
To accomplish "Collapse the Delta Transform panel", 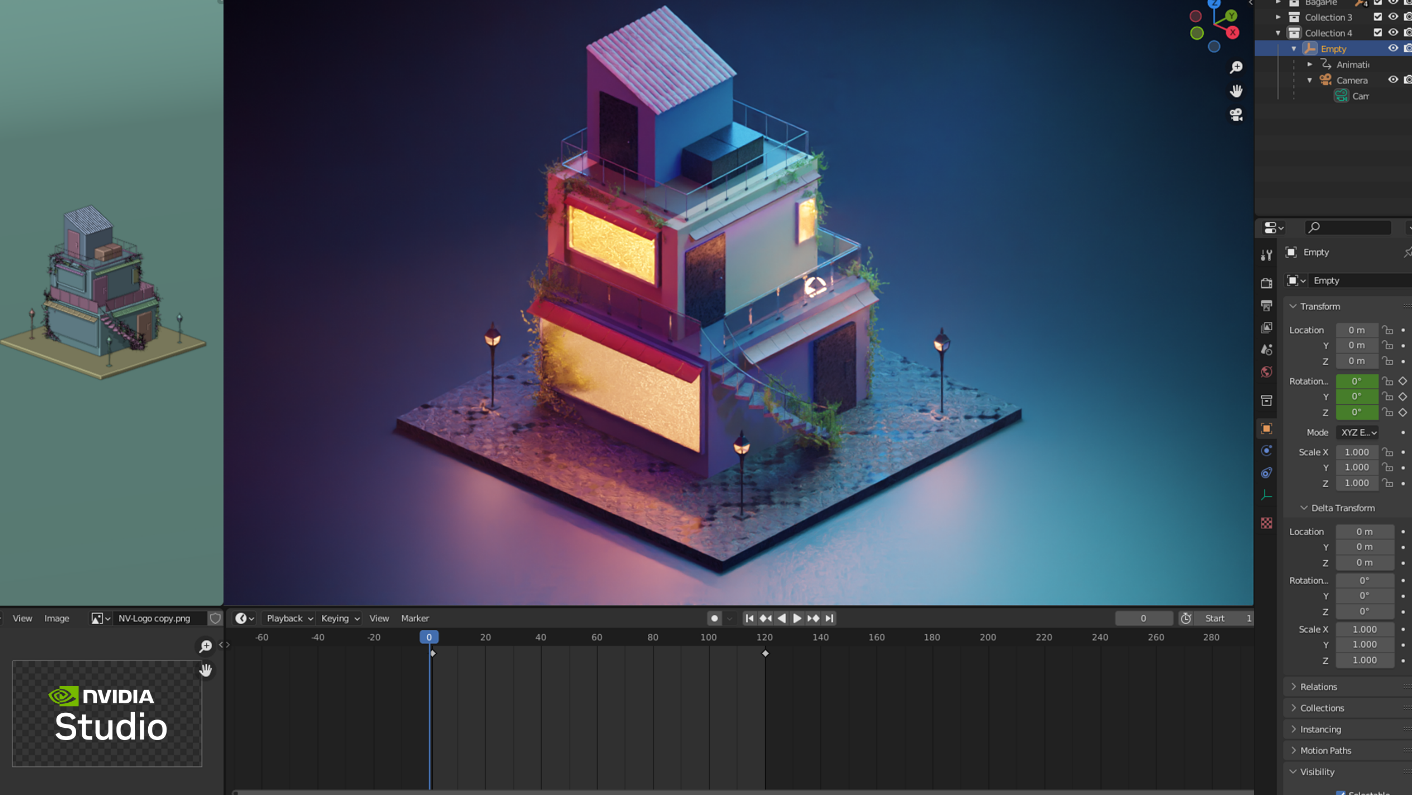I will coord(1304,508).
